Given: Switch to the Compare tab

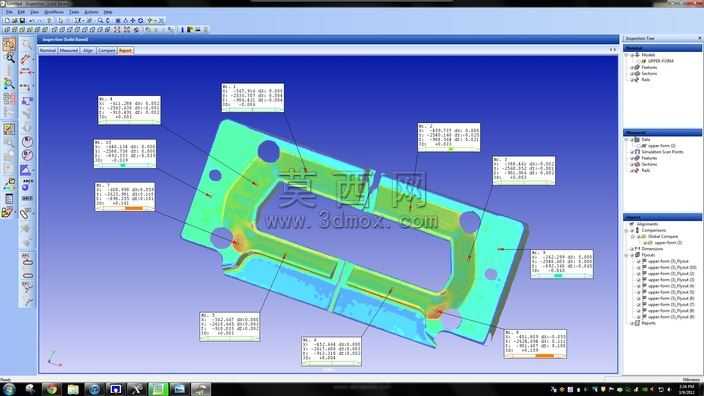Looking at the screenshot, I should [x=107, y=51].
